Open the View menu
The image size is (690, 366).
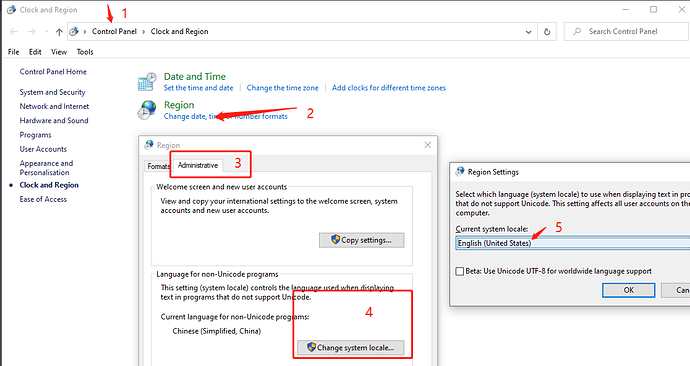[x=59, y=52]
